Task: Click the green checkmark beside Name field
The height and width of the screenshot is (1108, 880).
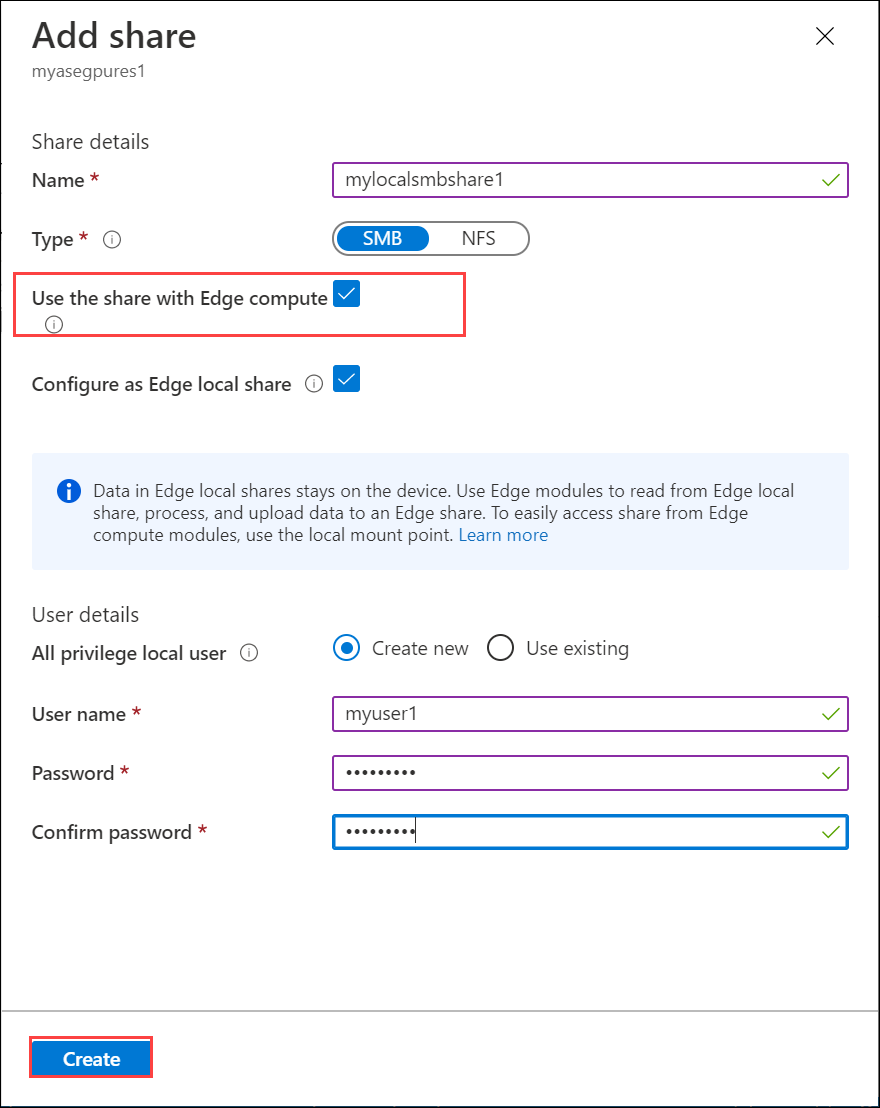Action: [x=829, y=180]
